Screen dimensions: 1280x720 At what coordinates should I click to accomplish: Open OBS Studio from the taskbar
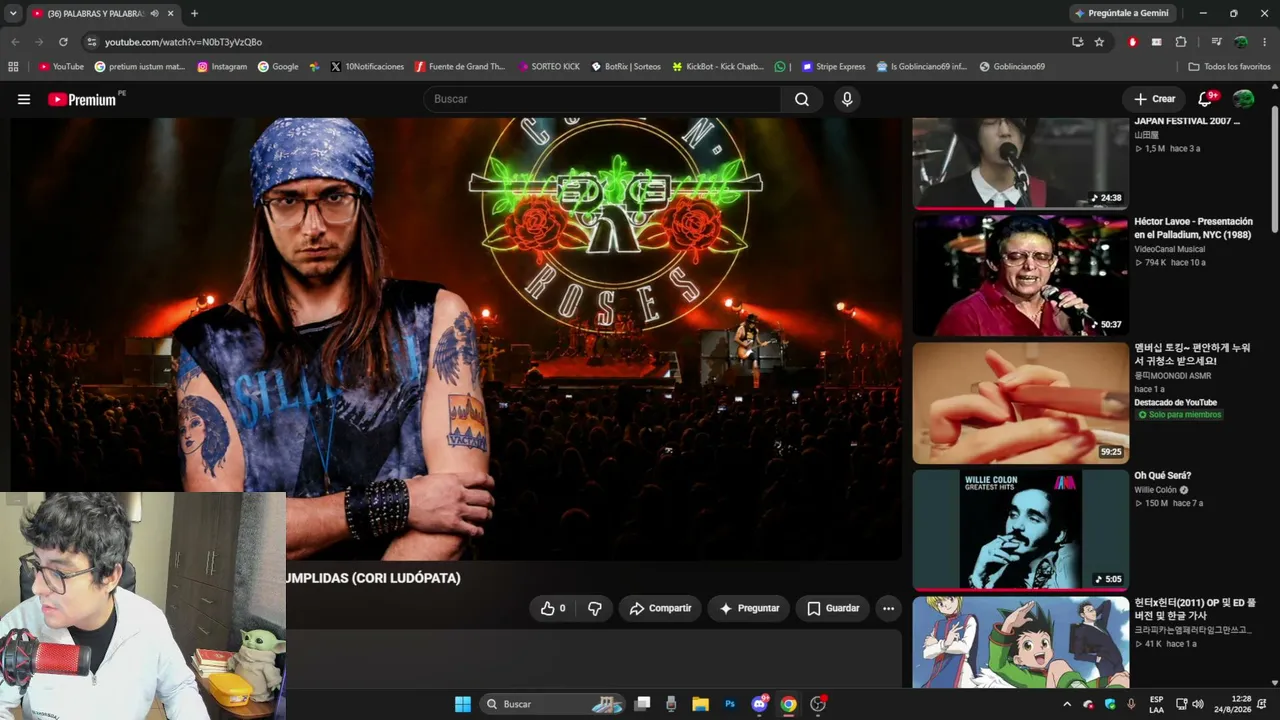[x=818, y=704]
